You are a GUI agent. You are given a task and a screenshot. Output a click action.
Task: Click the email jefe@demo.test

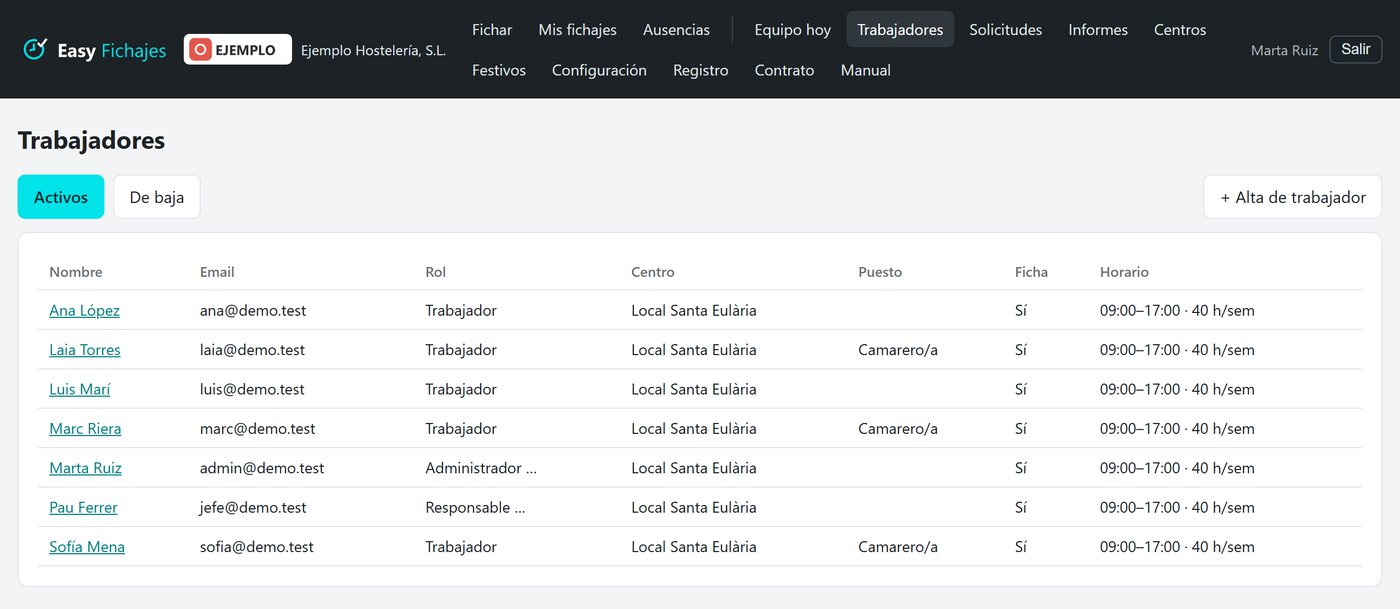[x=253, y=508]
